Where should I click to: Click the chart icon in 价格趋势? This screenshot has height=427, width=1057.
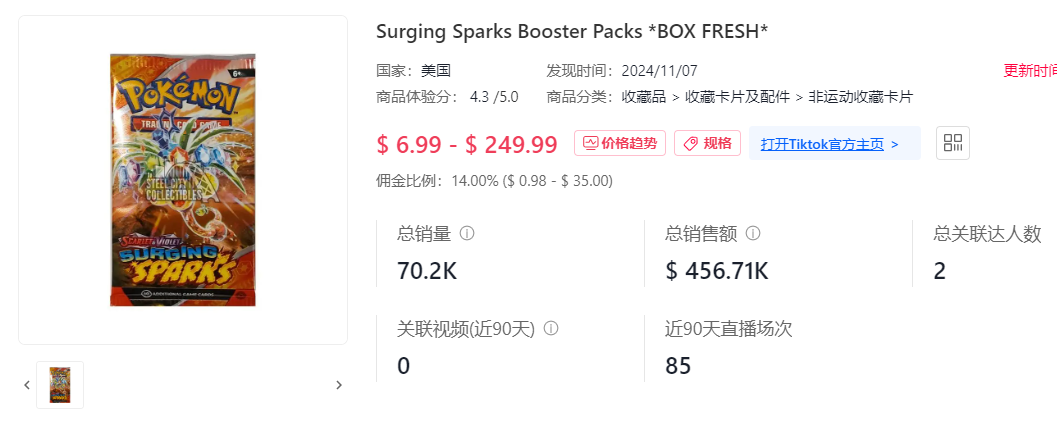[591, 143]
